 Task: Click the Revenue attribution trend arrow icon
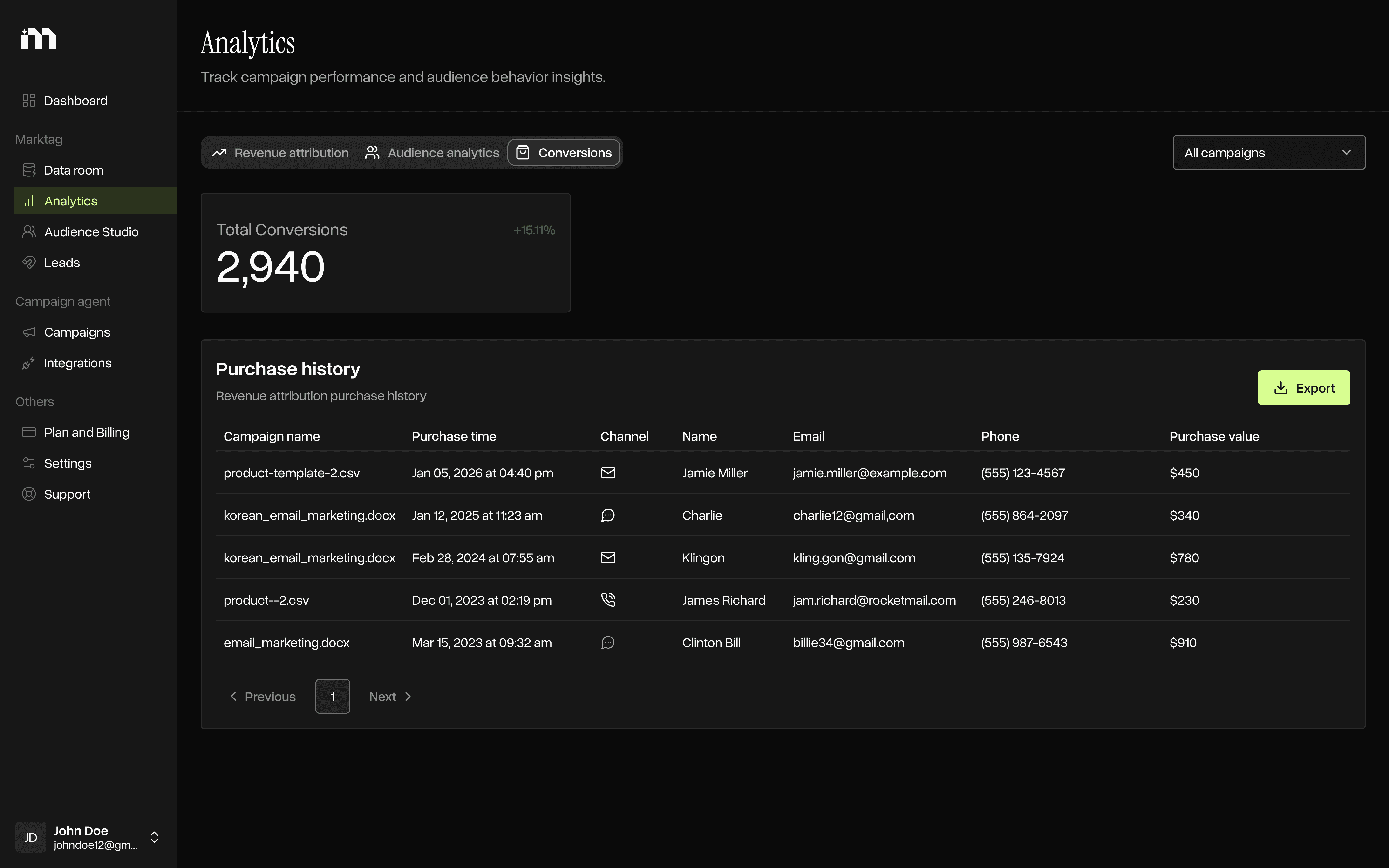[219, 153]
